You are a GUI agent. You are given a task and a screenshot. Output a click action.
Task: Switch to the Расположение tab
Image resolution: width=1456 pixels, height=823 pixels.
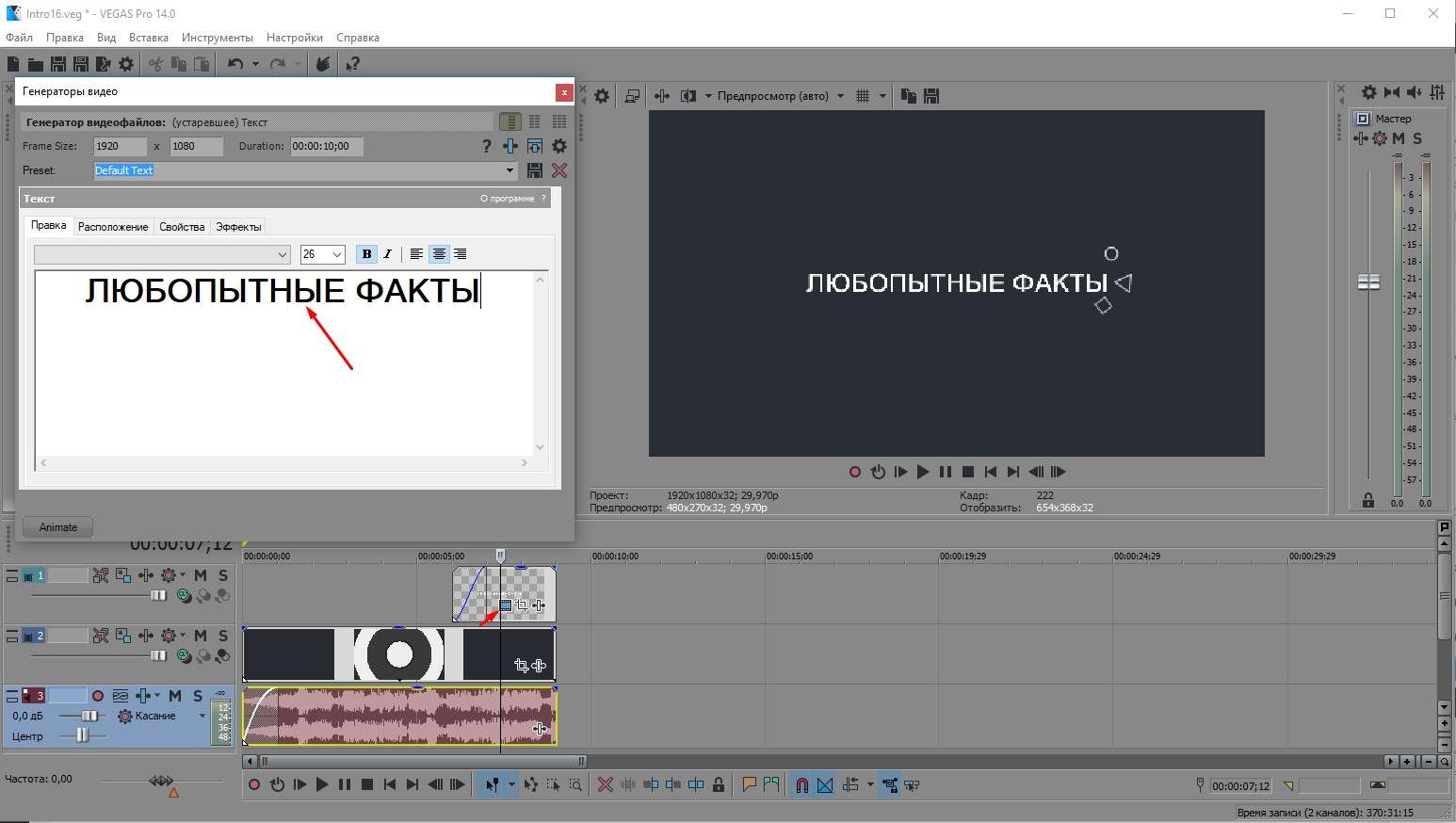[113, 227]
